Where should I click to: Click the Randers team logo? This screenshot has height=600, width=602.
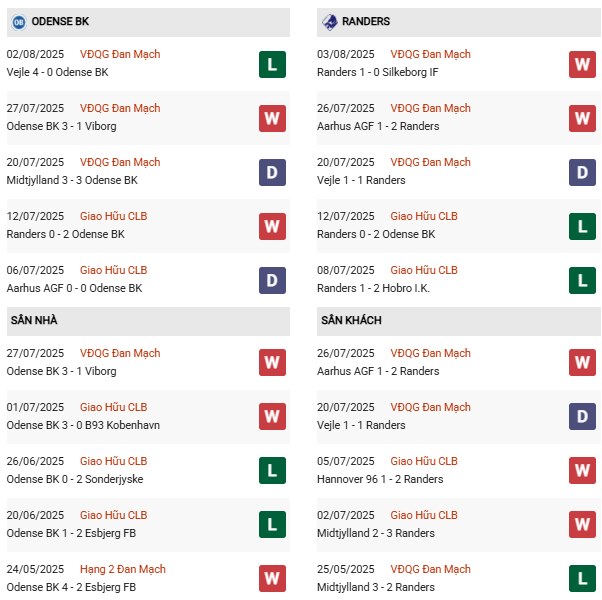point(329,21)
